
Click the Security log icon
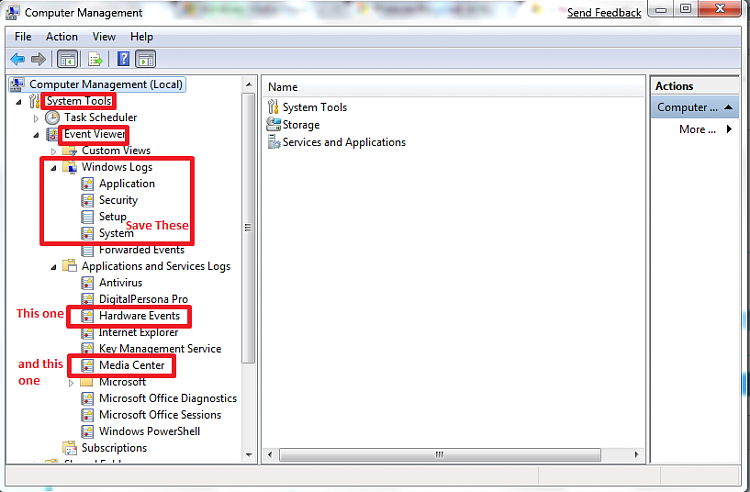pyautogui.click(x=87, y=200)
